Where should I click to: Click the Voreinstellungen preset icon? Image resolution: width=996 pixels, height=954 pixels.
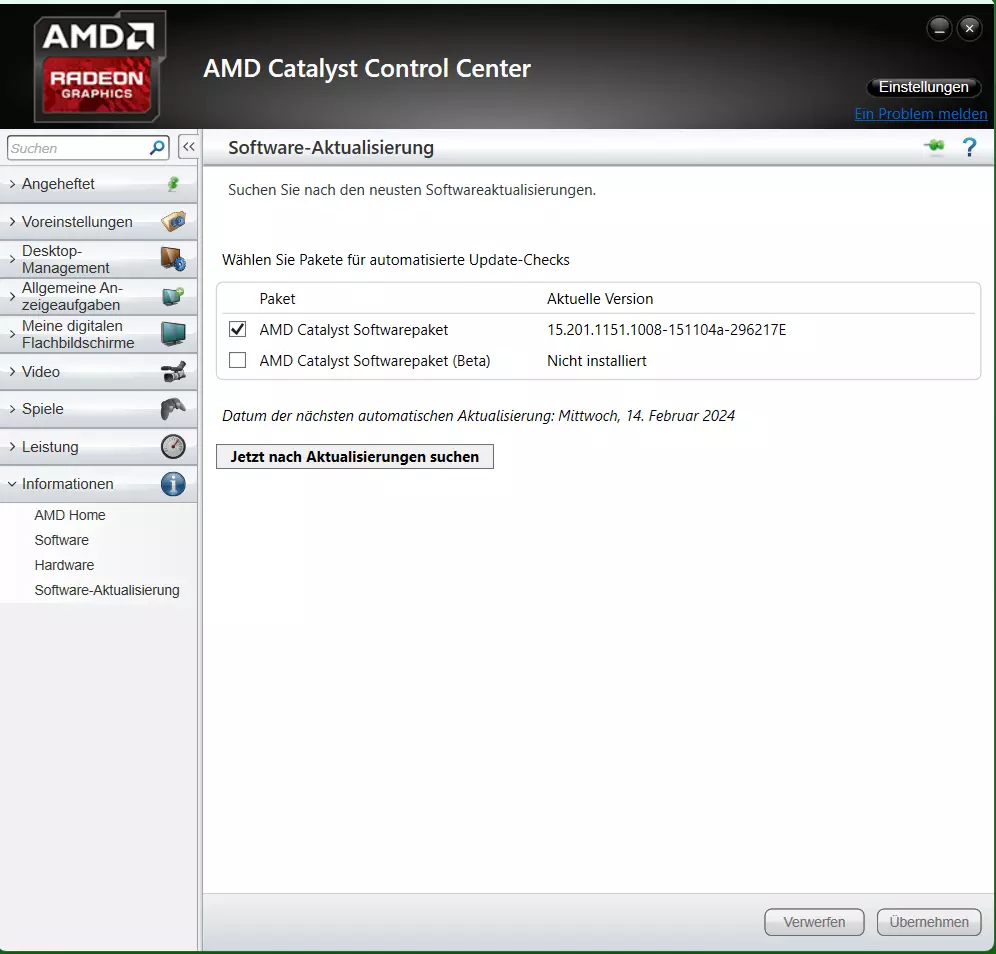click(173, 222)
